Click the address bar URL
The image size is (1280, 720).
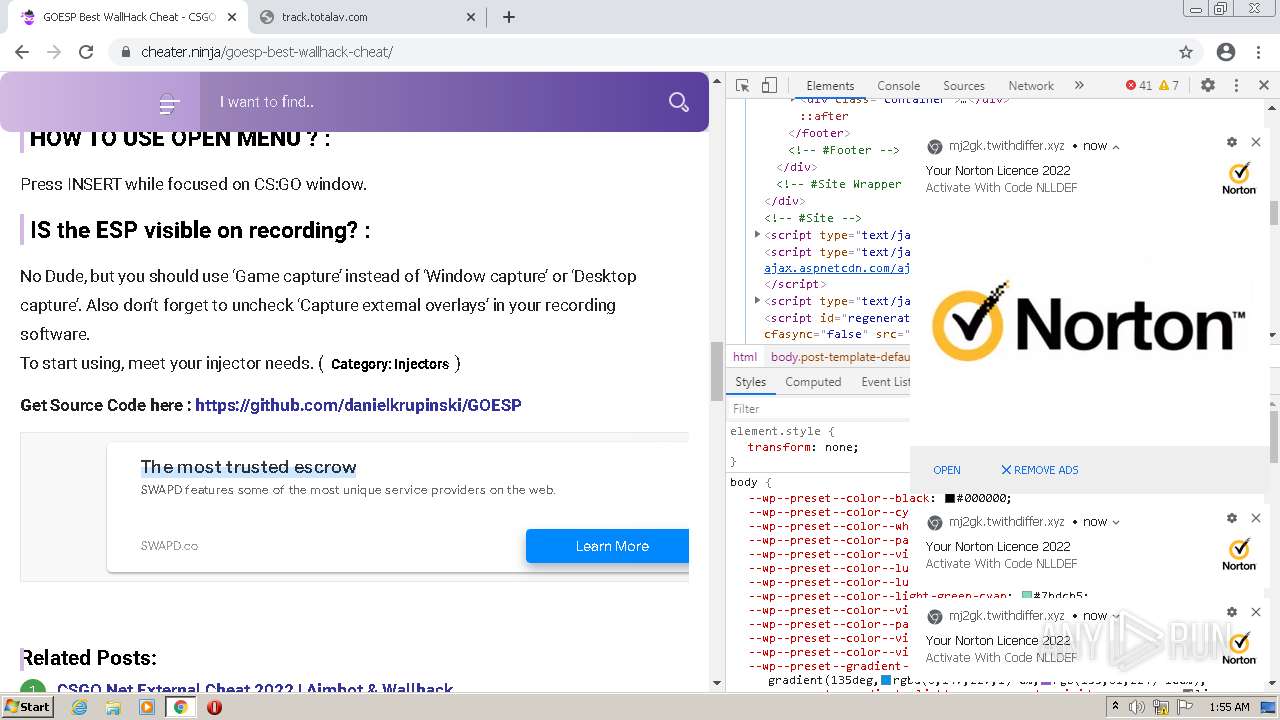pyautogui.click(x=267, y=52)
